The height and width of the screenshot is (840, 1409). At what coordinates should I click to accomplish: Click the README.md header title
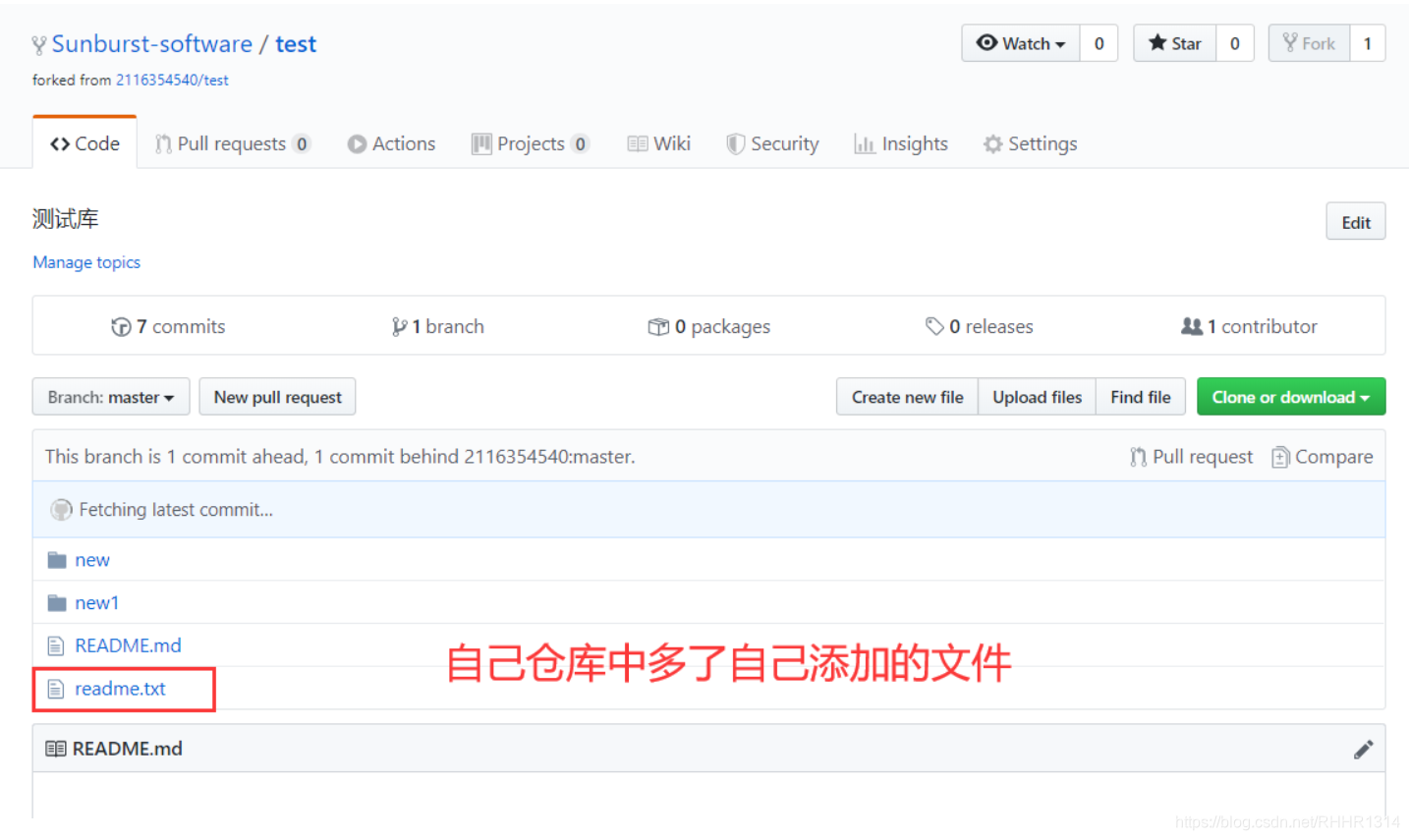127,749
